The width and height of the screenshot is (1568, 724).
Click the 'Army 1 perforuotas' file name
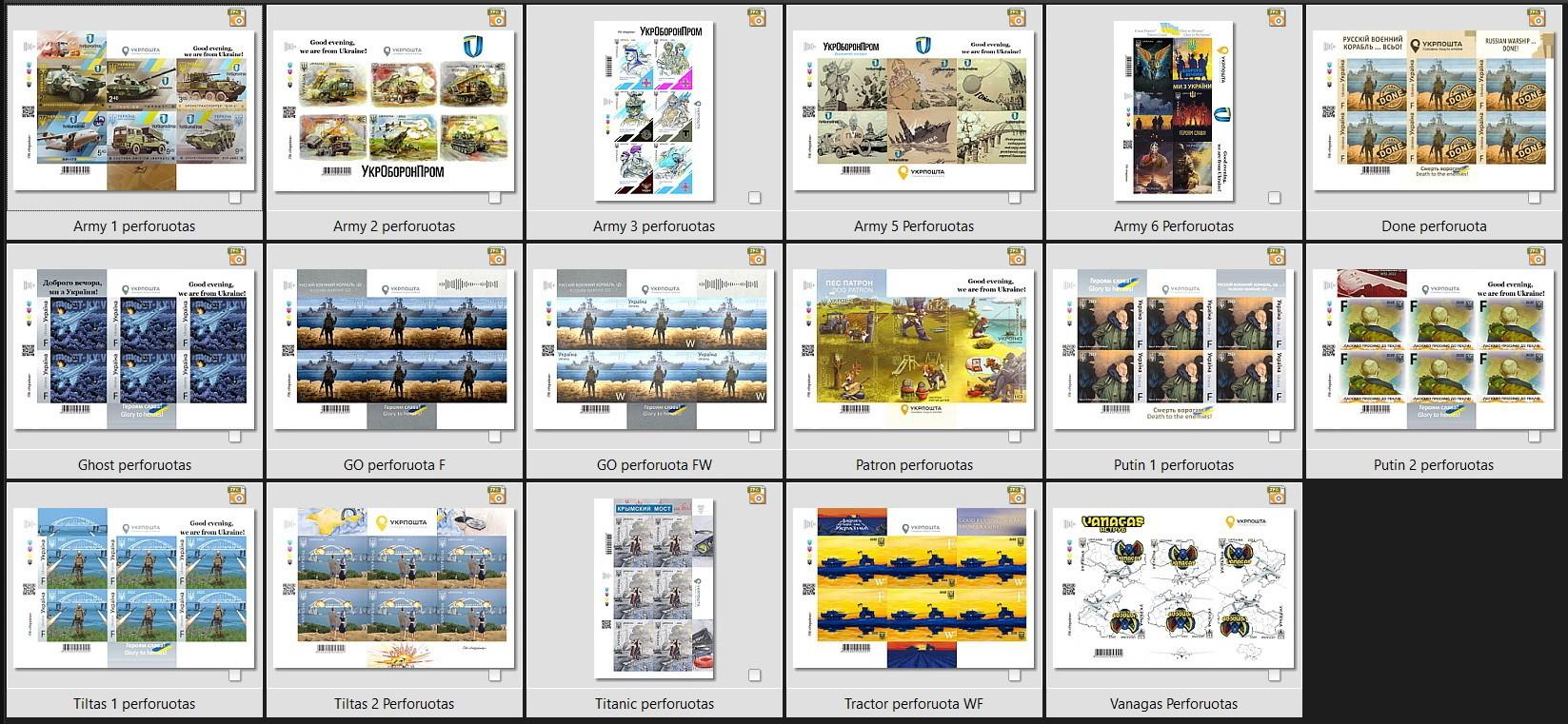click(x=134, y=226)
